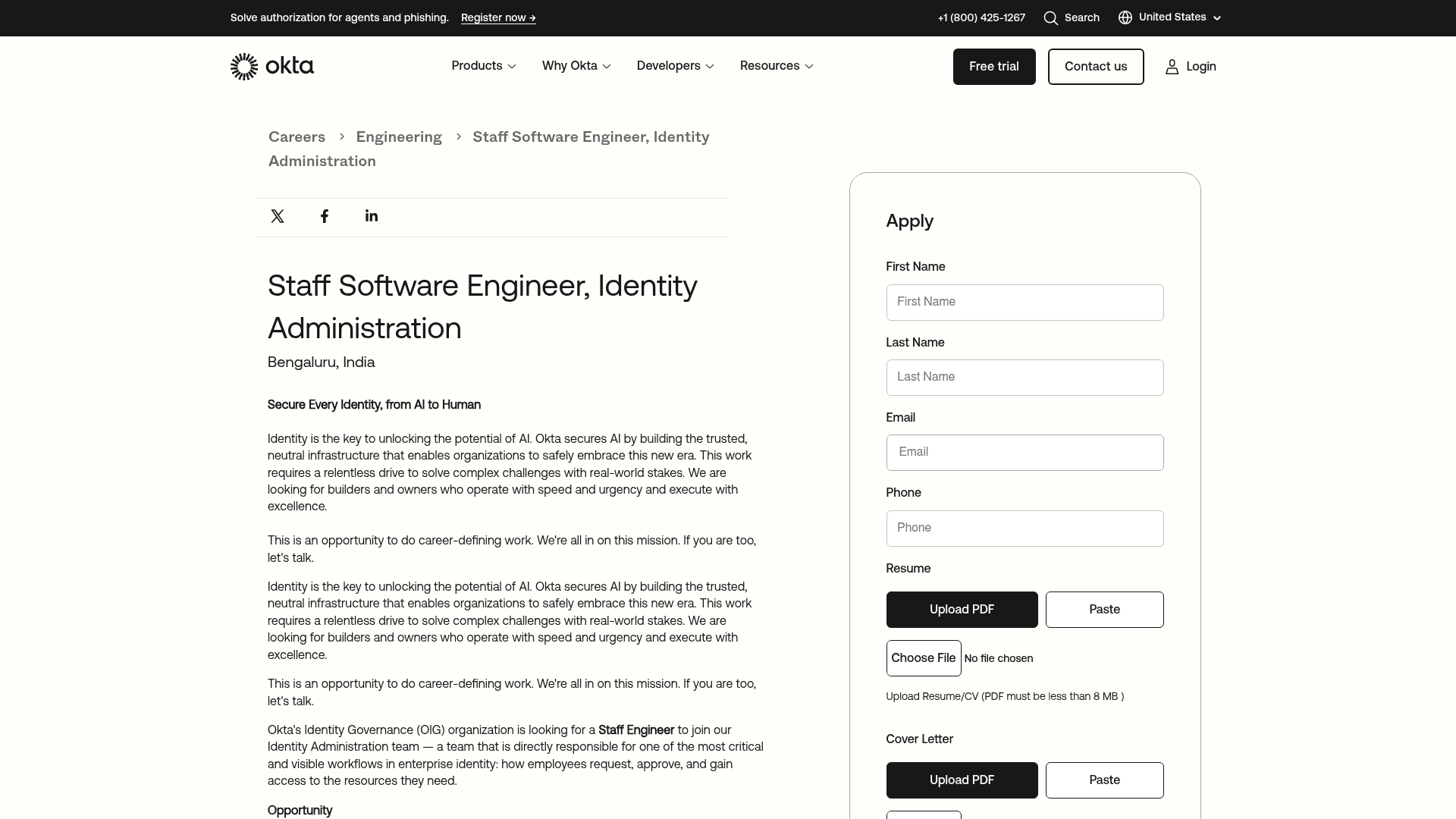The height and width of the screenshot is (819, 1456).
Task: Click the bold 'Staff Engineer' text
Action: pyautogui.click(x=636, y=730)
